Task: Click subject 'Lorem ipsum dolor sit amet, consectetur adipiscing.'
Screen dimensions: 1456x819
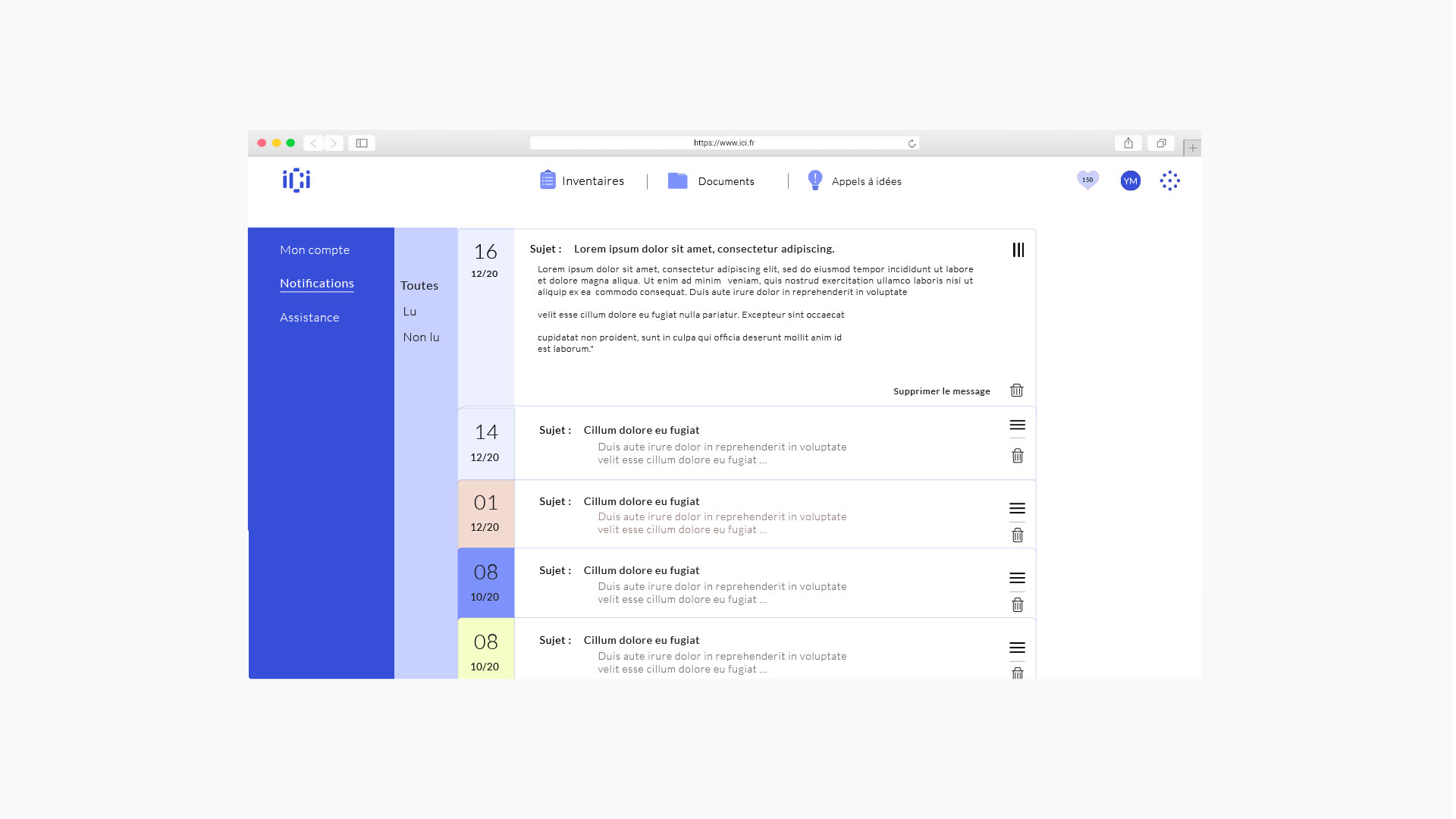Action: [704, 249]
